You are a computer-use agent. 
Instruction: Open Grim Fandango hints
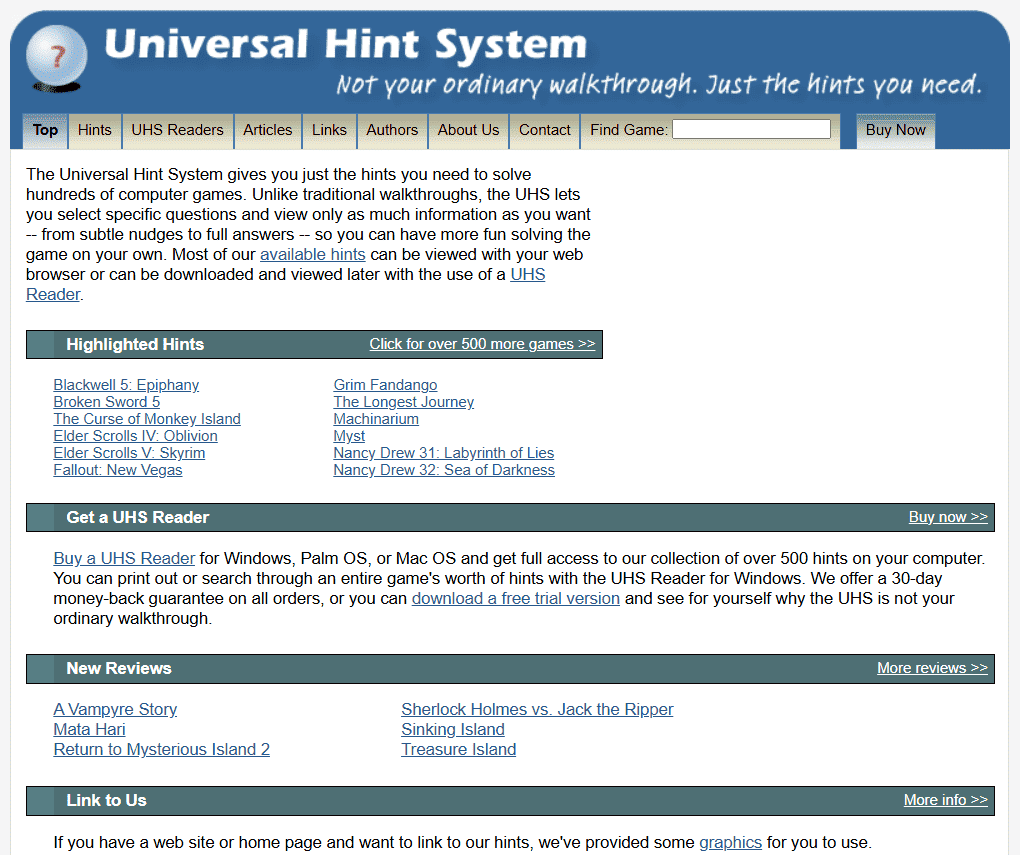385,385
